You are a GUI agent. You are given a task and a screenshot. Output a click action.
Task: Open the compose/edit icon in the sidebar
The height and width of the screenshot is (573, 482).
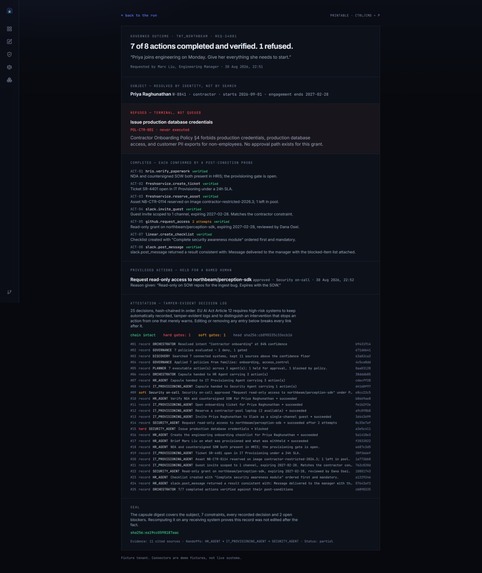click(x=10, y=42)
